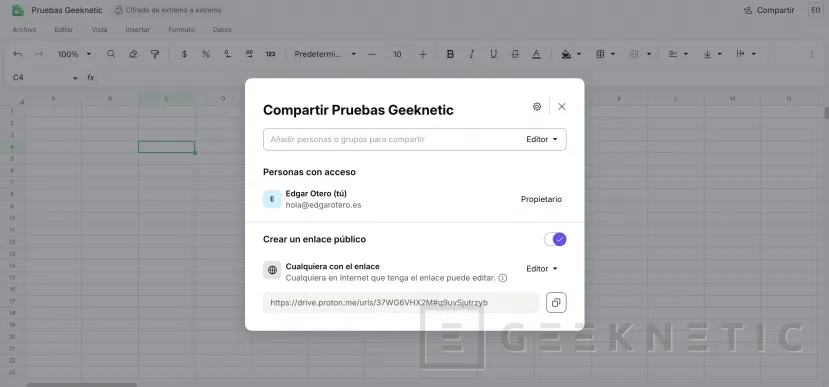Click the fx formula icon
Image resolution: width=829 pixels, height=387 pixels.
(90, 78)
